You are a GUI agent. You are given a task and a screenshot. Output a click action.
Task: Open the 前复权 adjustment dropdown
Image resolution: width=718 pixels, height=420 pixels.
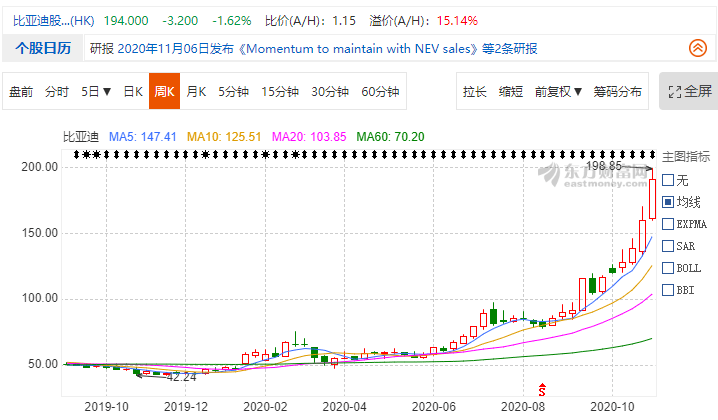[x=558, y=92]
